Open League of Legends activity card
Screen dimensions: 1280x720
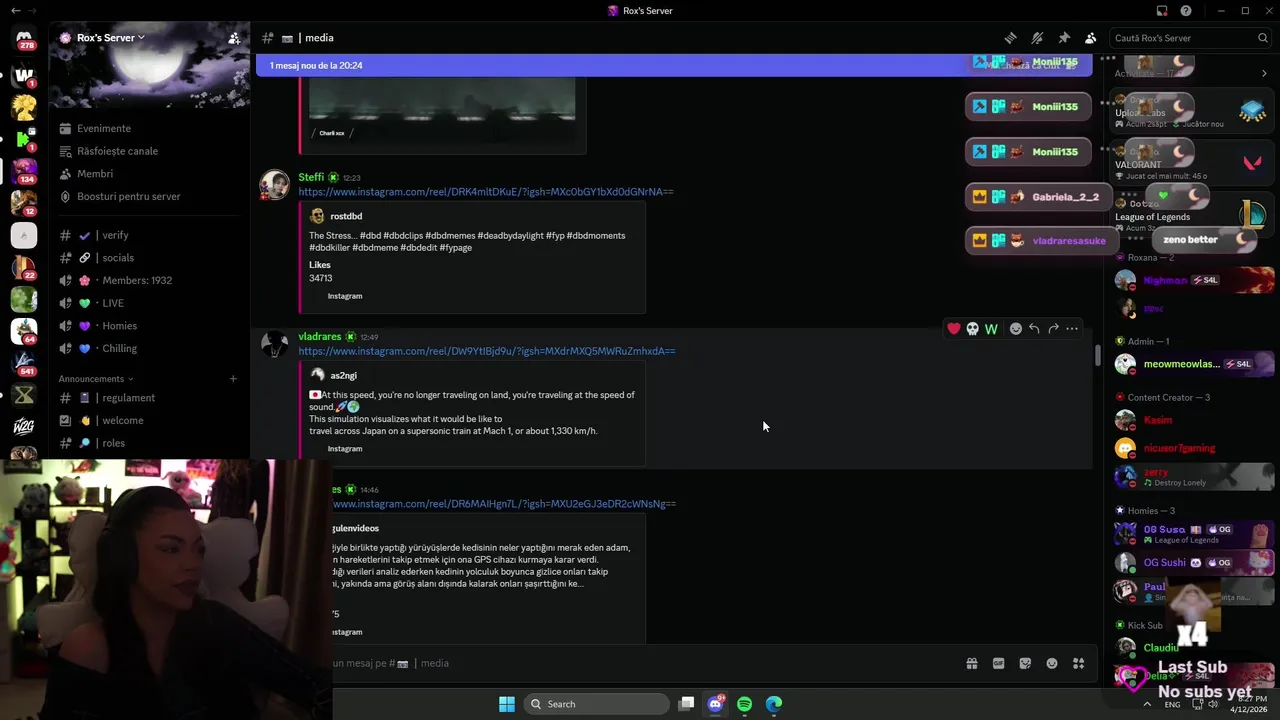coord(1191,215)
